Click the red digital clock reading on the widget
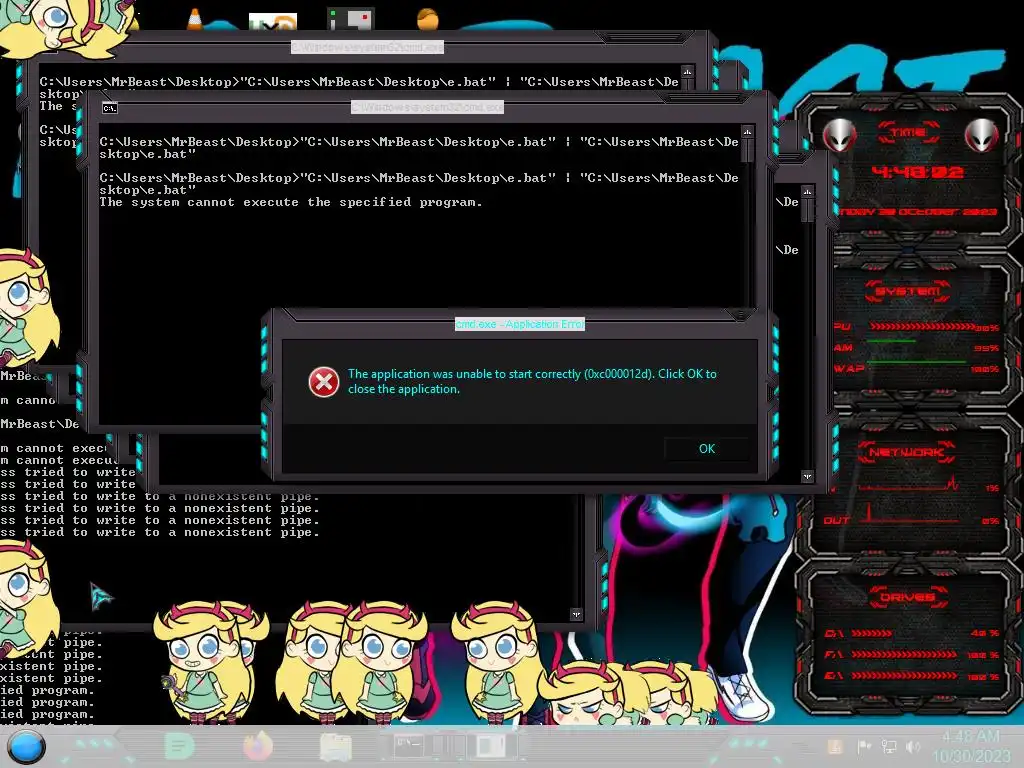 tap(917, 172)
